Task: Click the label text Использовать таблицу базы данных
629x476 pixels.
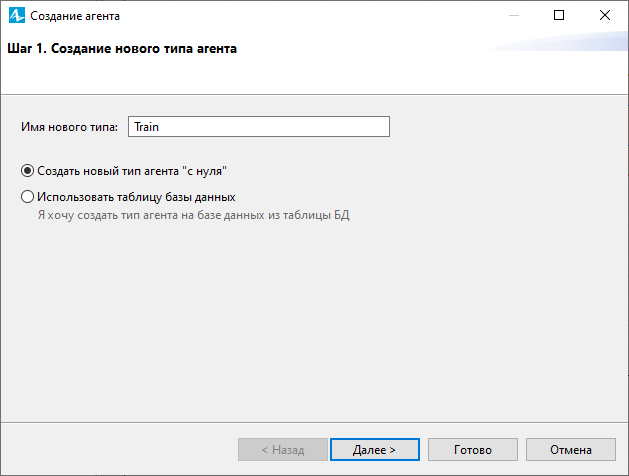Action: 136,197
